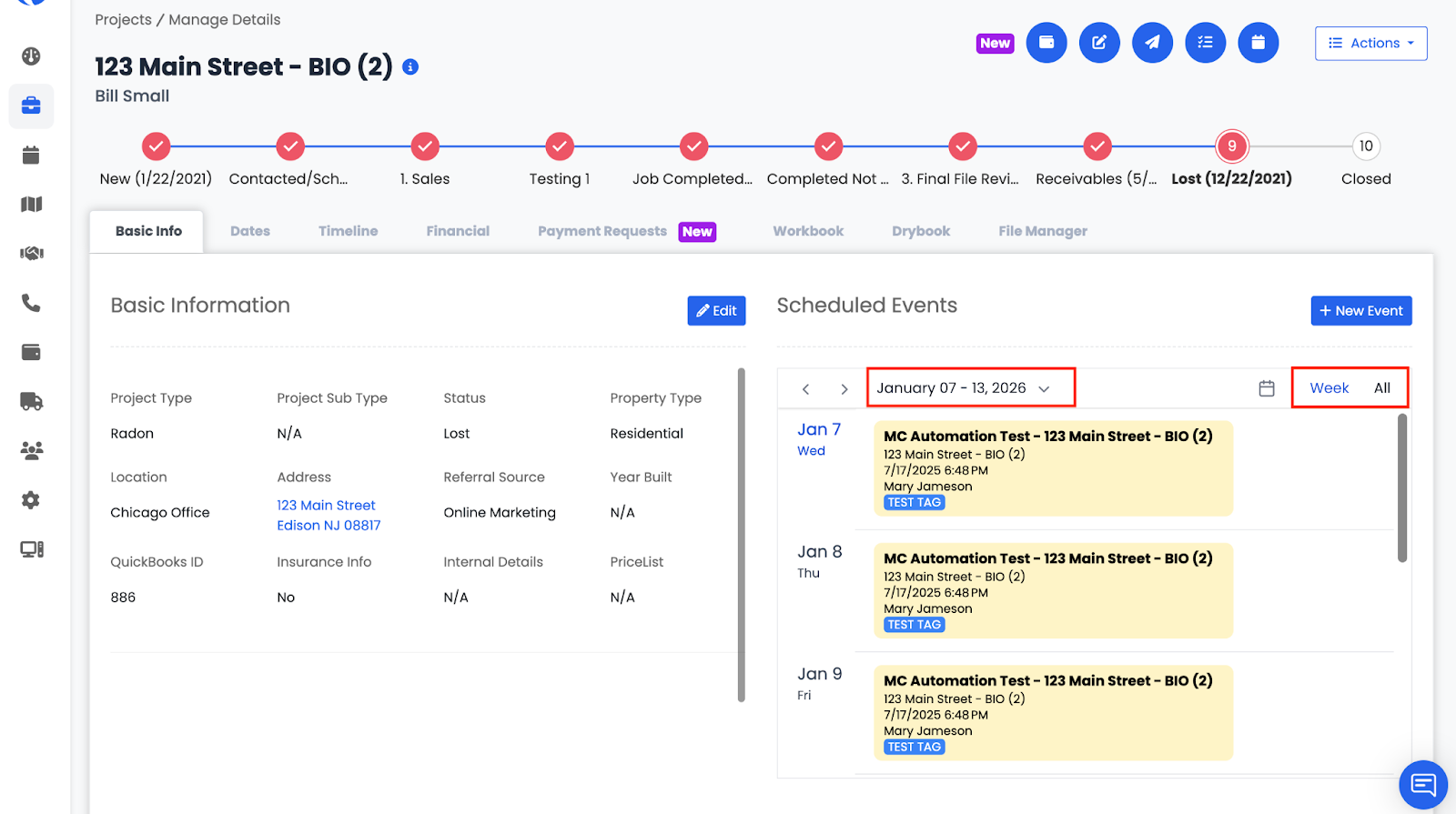Open the date picker calendar icon in events
The image size is (1456, 814).
(x=1266, y=388)
